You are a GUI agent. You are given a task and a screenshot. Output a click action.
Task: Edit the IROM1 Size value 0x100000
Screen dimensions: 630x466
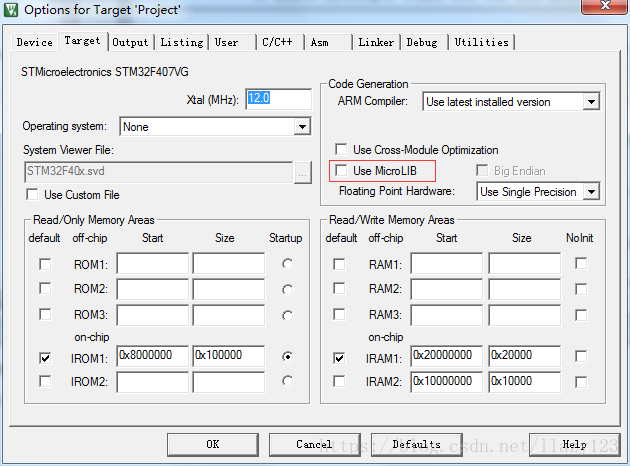(x=229, y=356)
